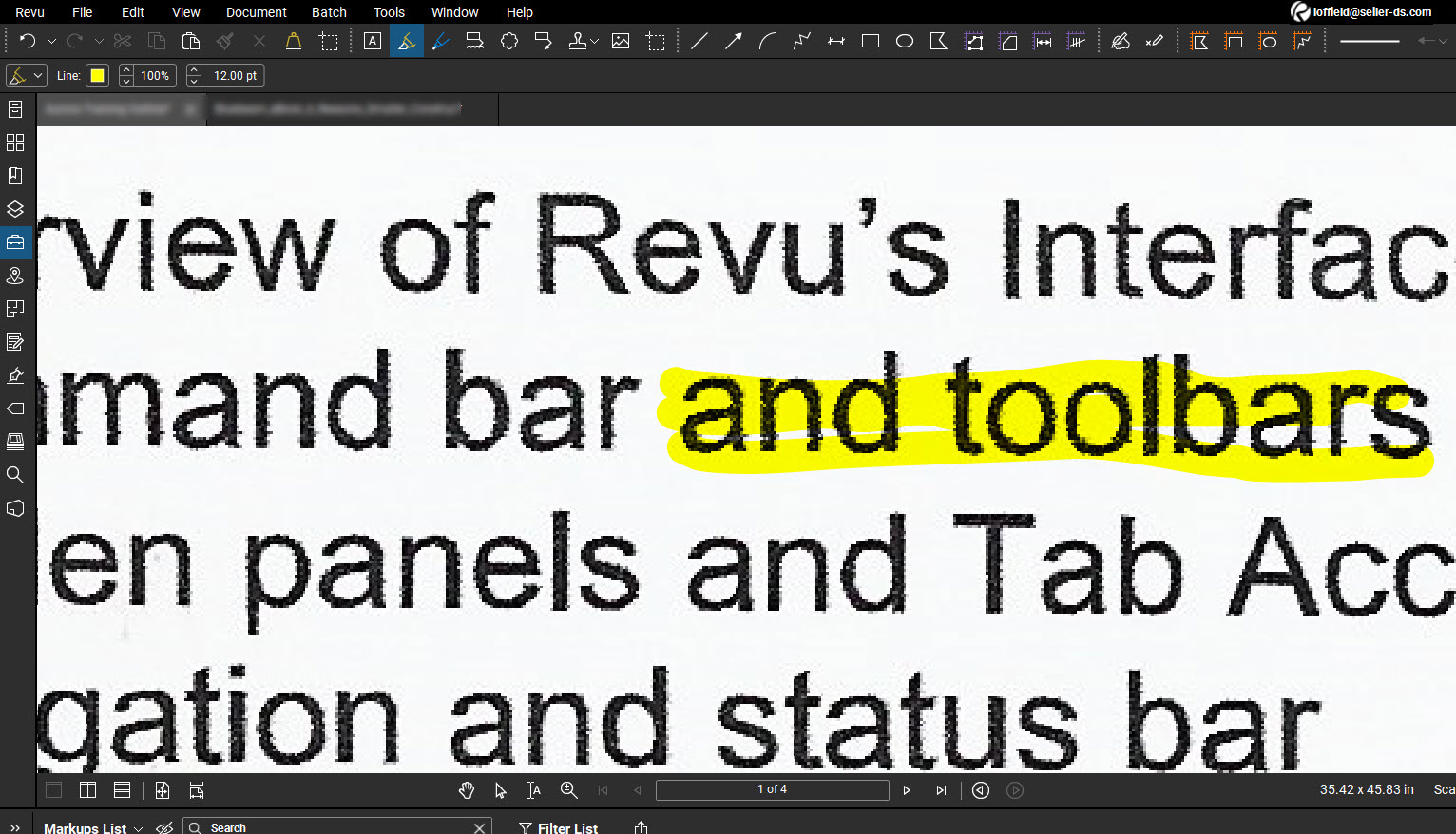Select the Arc tool
This screenshot has height=834, width=1456.
tap(768, 41)
